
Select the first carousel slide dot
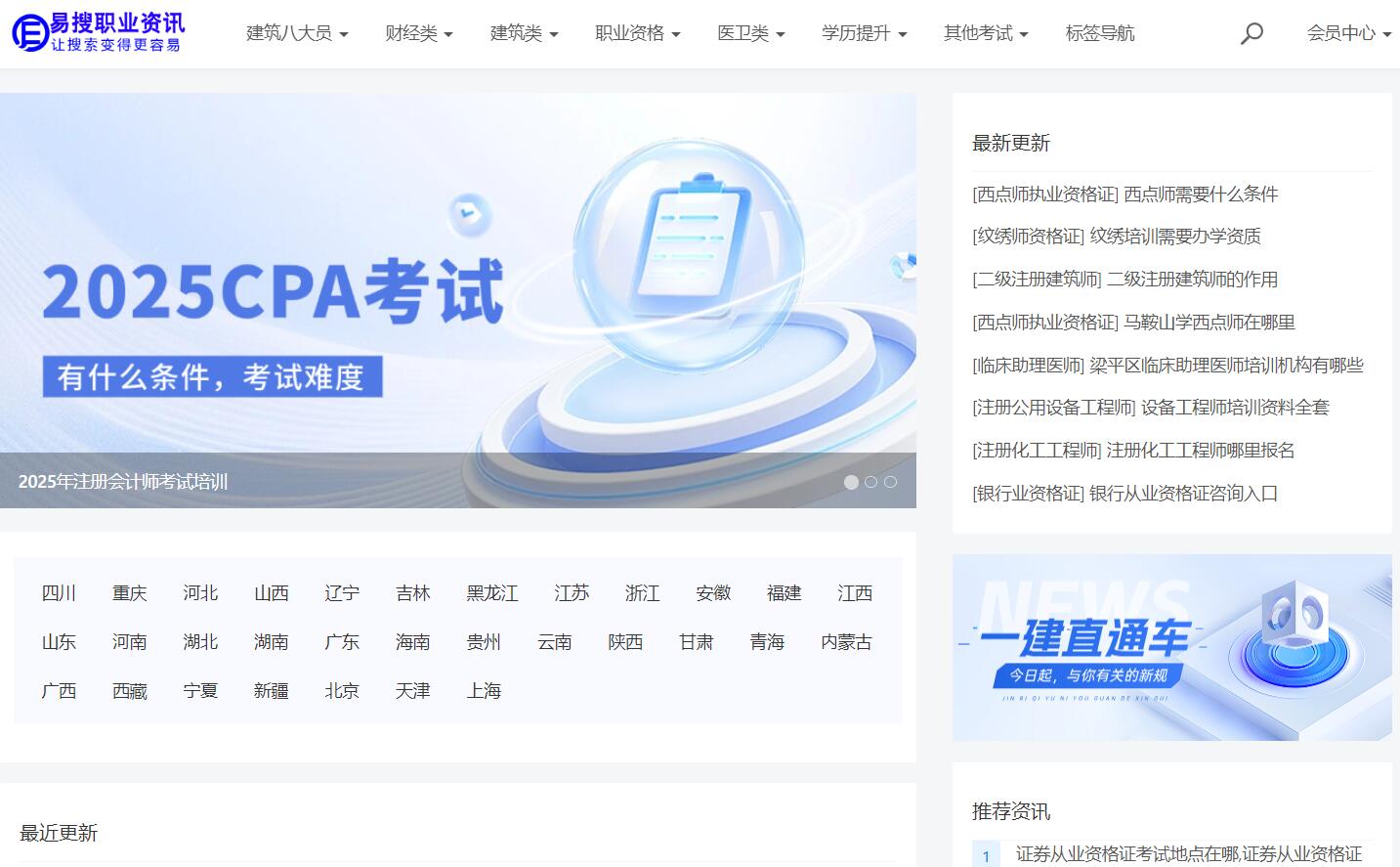pos(851,482)
